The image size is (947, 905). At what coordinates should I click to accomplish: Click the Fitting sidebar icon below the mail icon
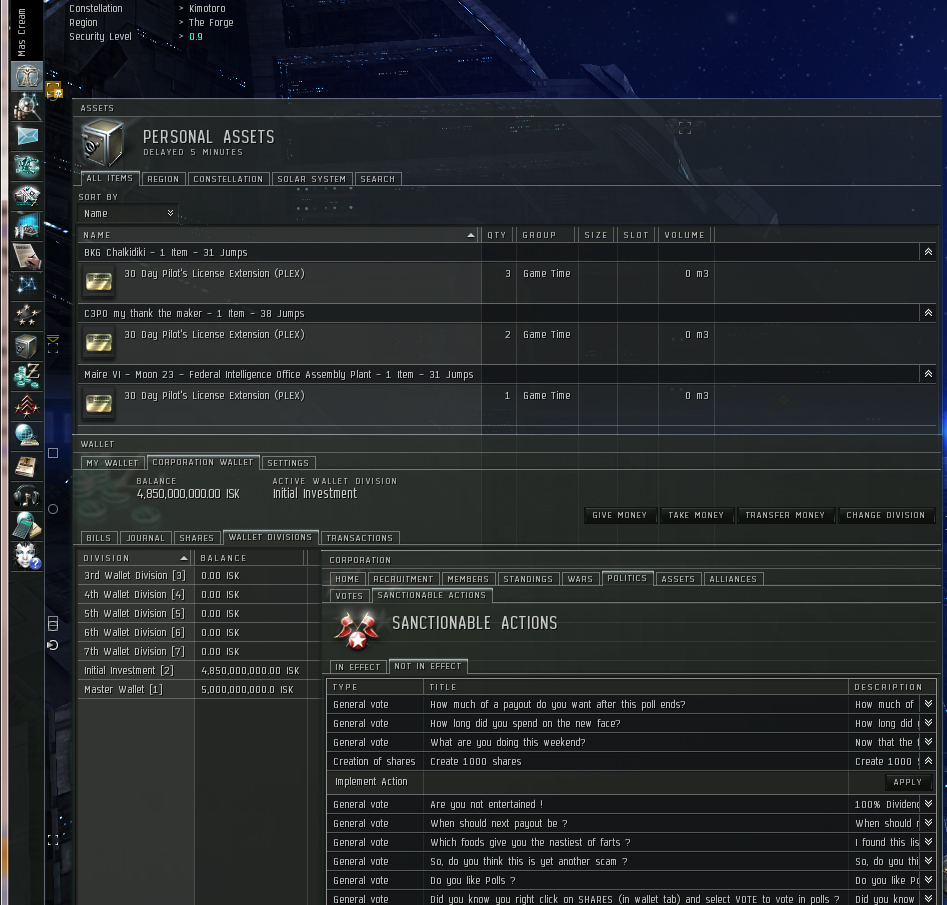pyautogui.click(x=27, y=166)
